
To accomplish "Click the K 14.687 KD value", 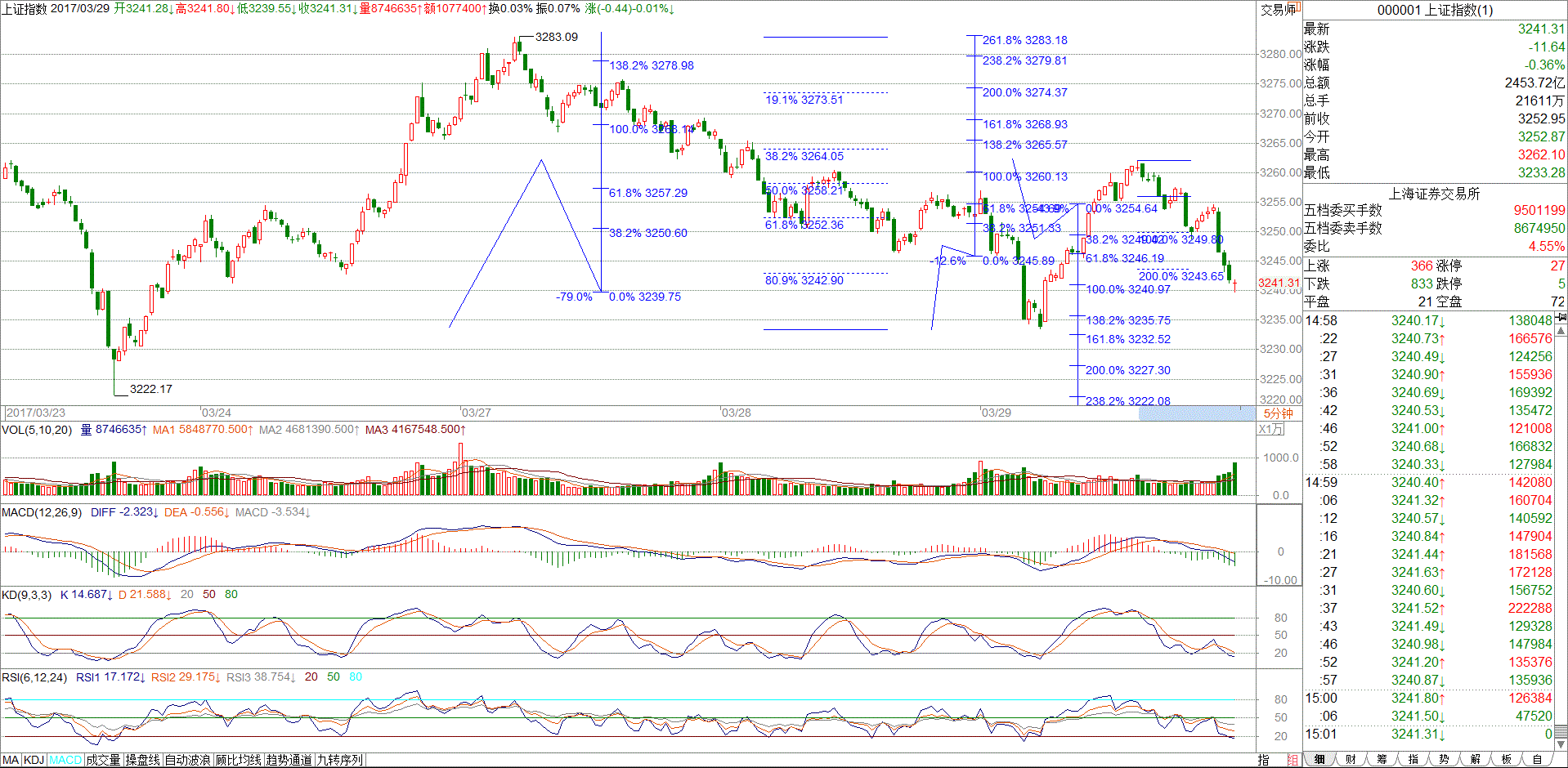I will pyautogui.click(x=87, y=595).
